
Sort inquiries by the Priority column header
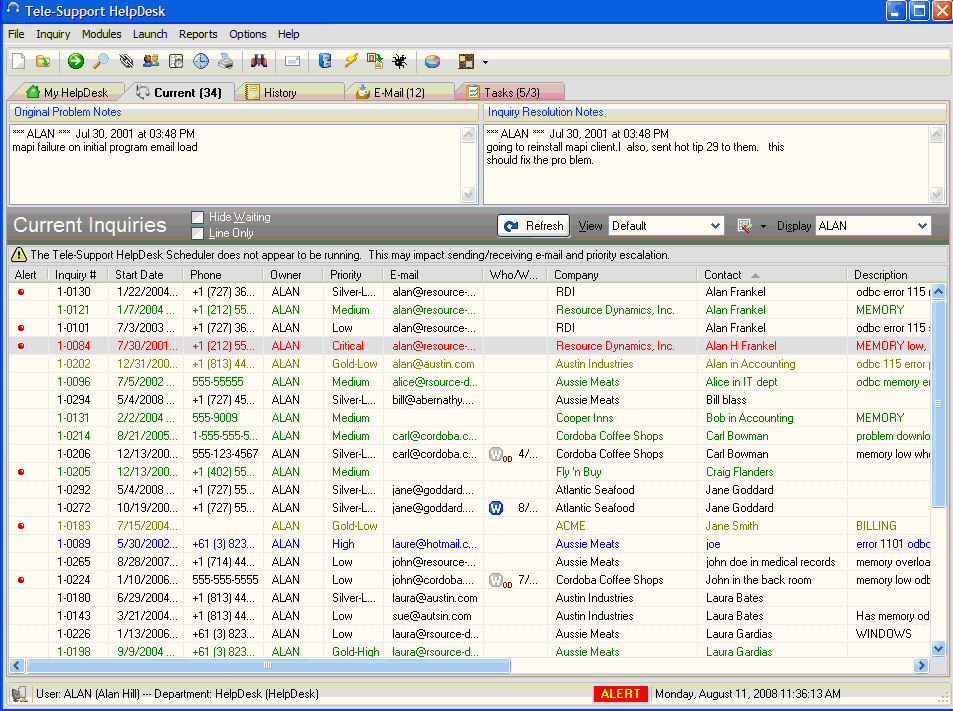tap(346, 275)
